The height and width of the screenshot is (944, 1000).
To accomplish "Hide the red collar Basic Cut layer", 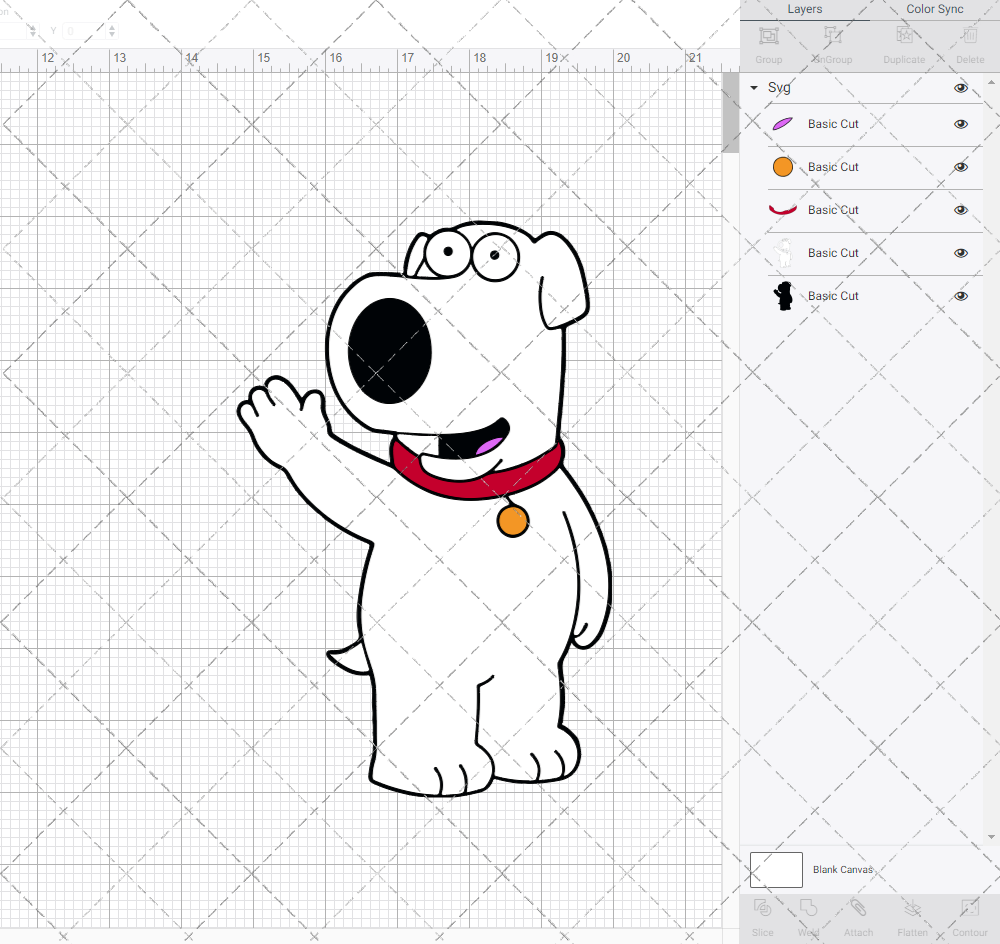I will (x=960, y=210).
